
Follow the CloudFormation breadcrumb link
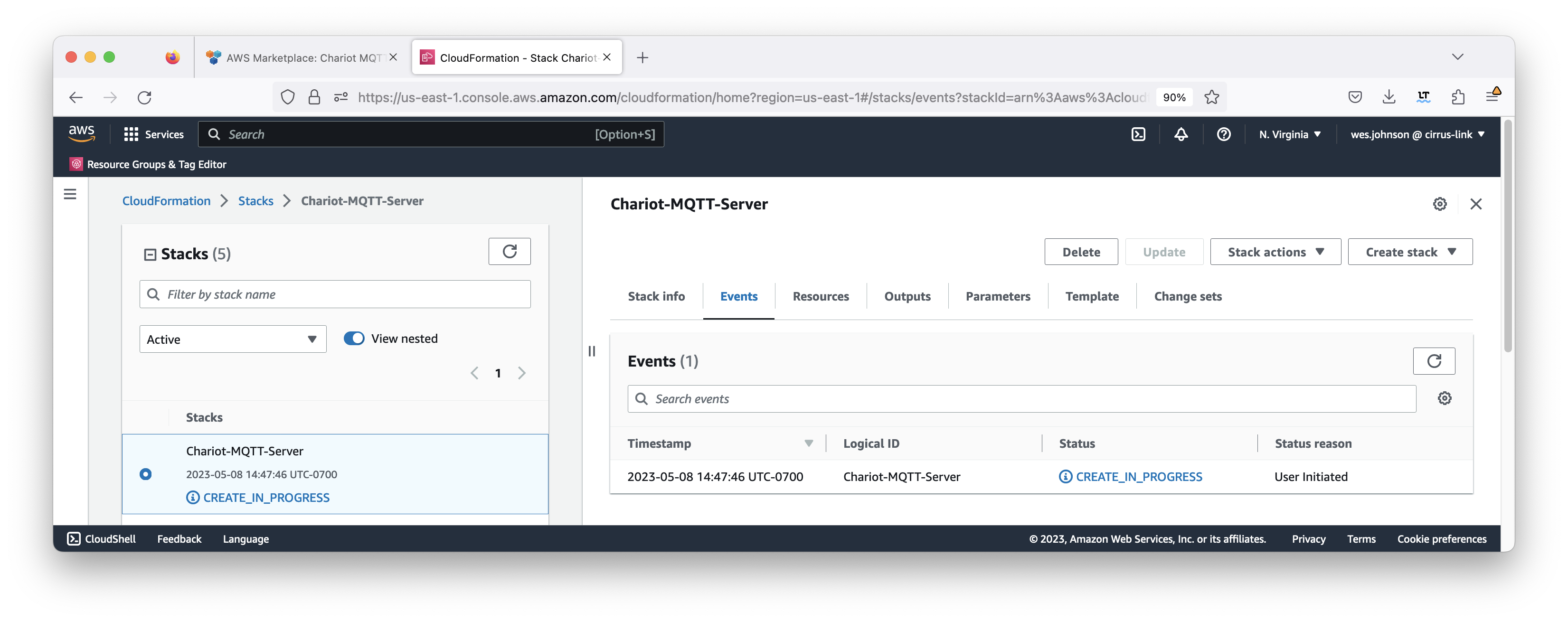click(x=166, y=201)
